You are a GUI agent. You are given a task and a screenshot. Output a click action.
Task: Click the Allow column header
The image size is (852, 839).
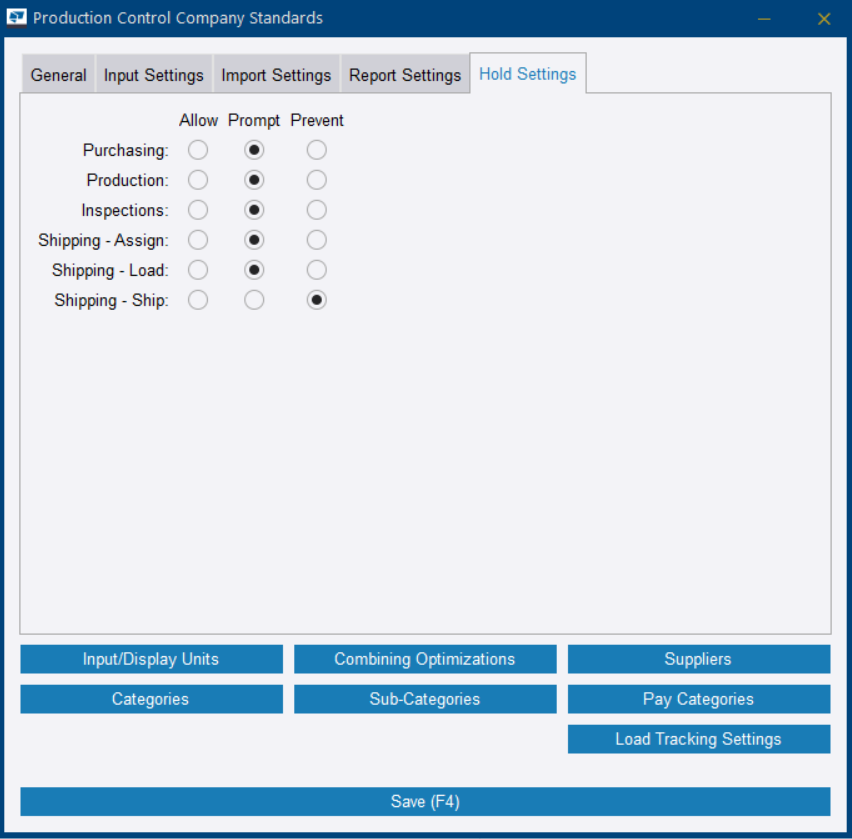point(198,120)
